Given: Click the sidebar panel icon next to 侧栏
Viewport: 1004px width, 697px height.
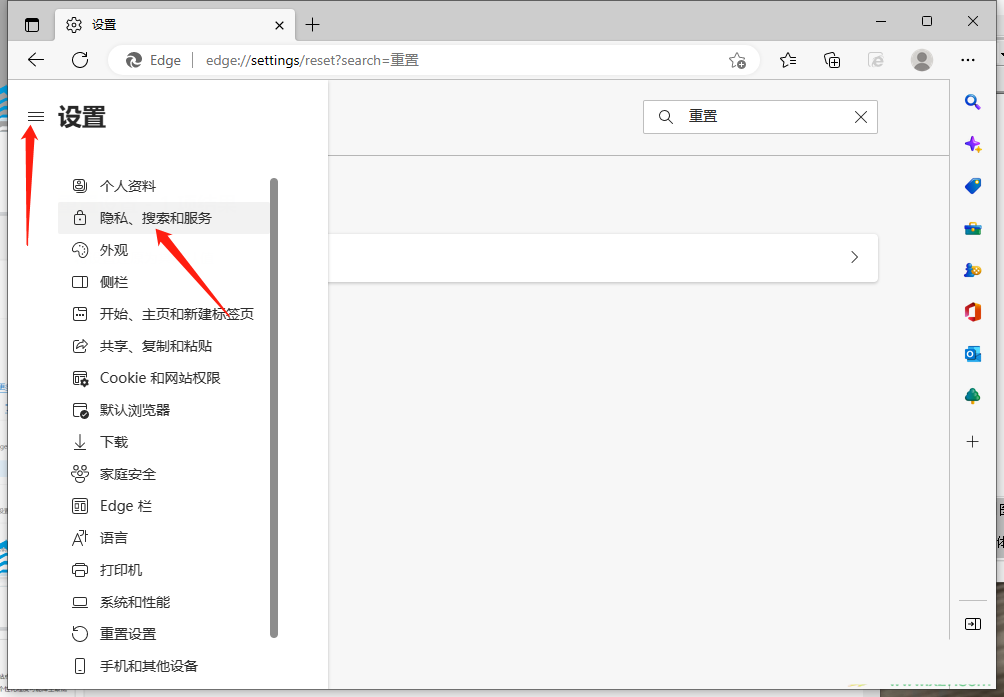Looking at the screenshot, I should coord(79,282).
